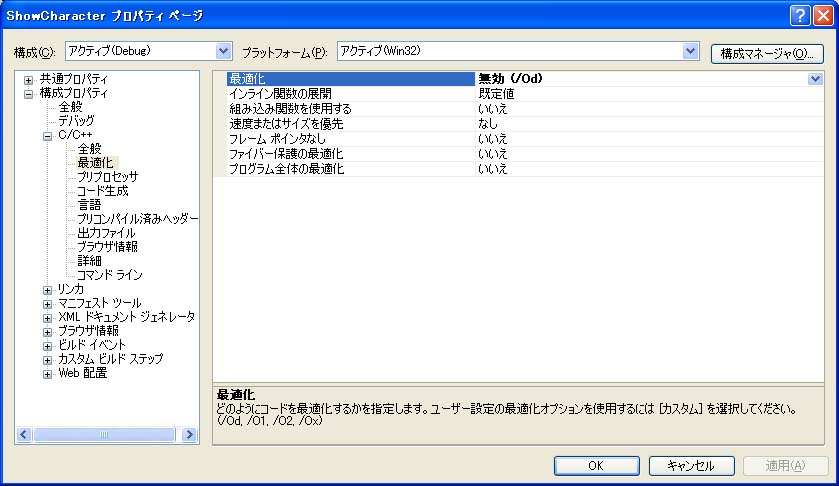839x486 pixels.
Task: Click the 既定値 value for インライン関数の展開
Action: [496, 94]
